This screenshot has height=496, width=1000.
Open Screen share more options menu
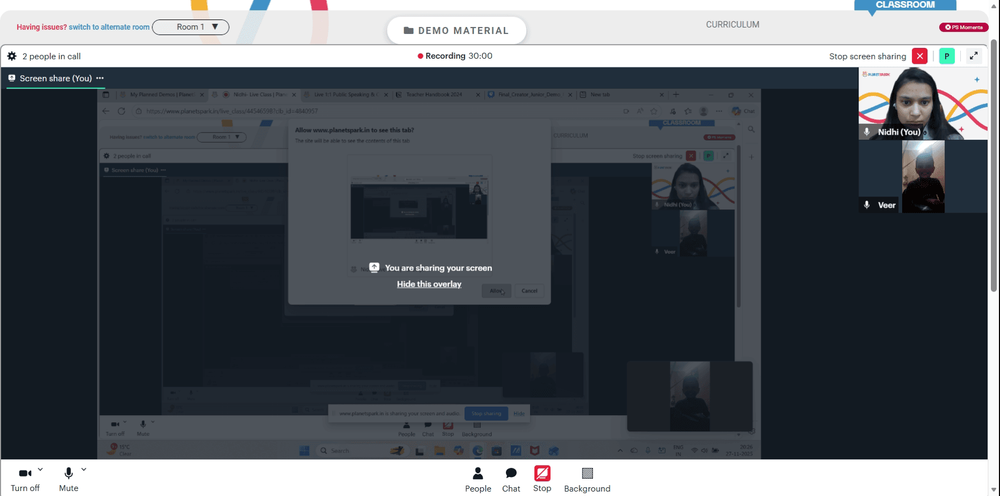100,78
